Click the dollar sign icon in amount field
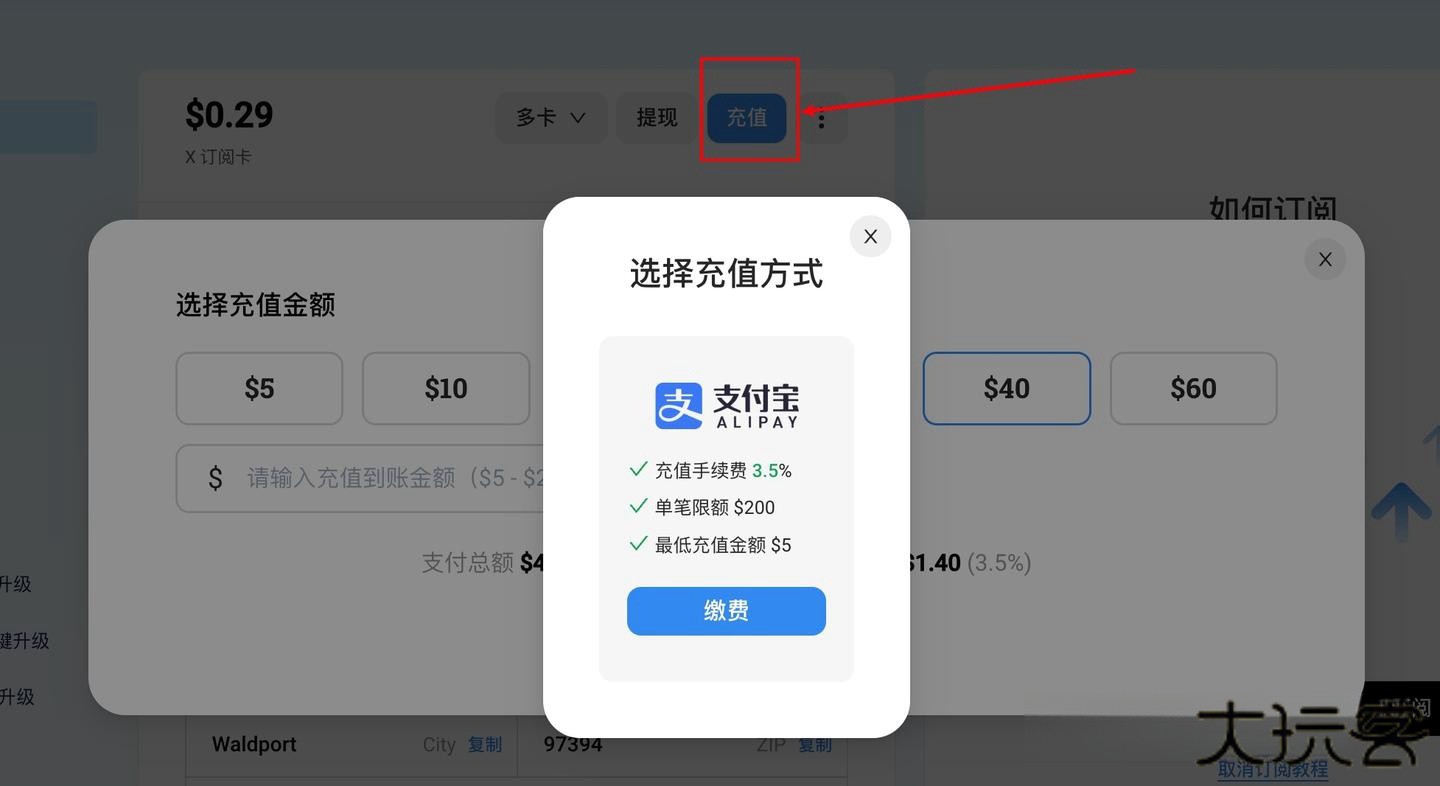This screenshot has height=786, width=1440. tap(215, 478)
